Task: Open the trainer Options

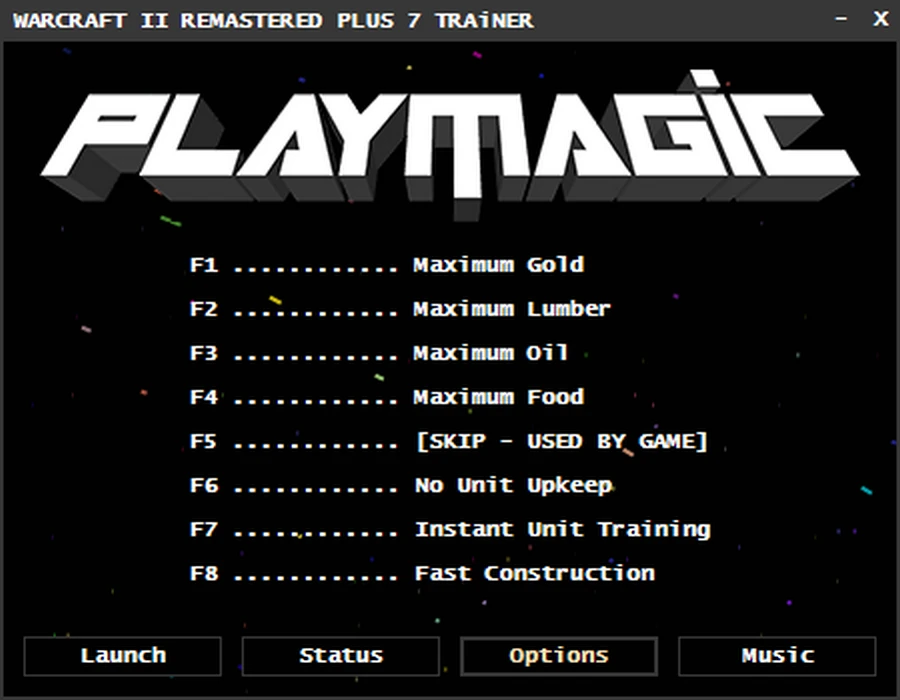Action: coord(558,656)
